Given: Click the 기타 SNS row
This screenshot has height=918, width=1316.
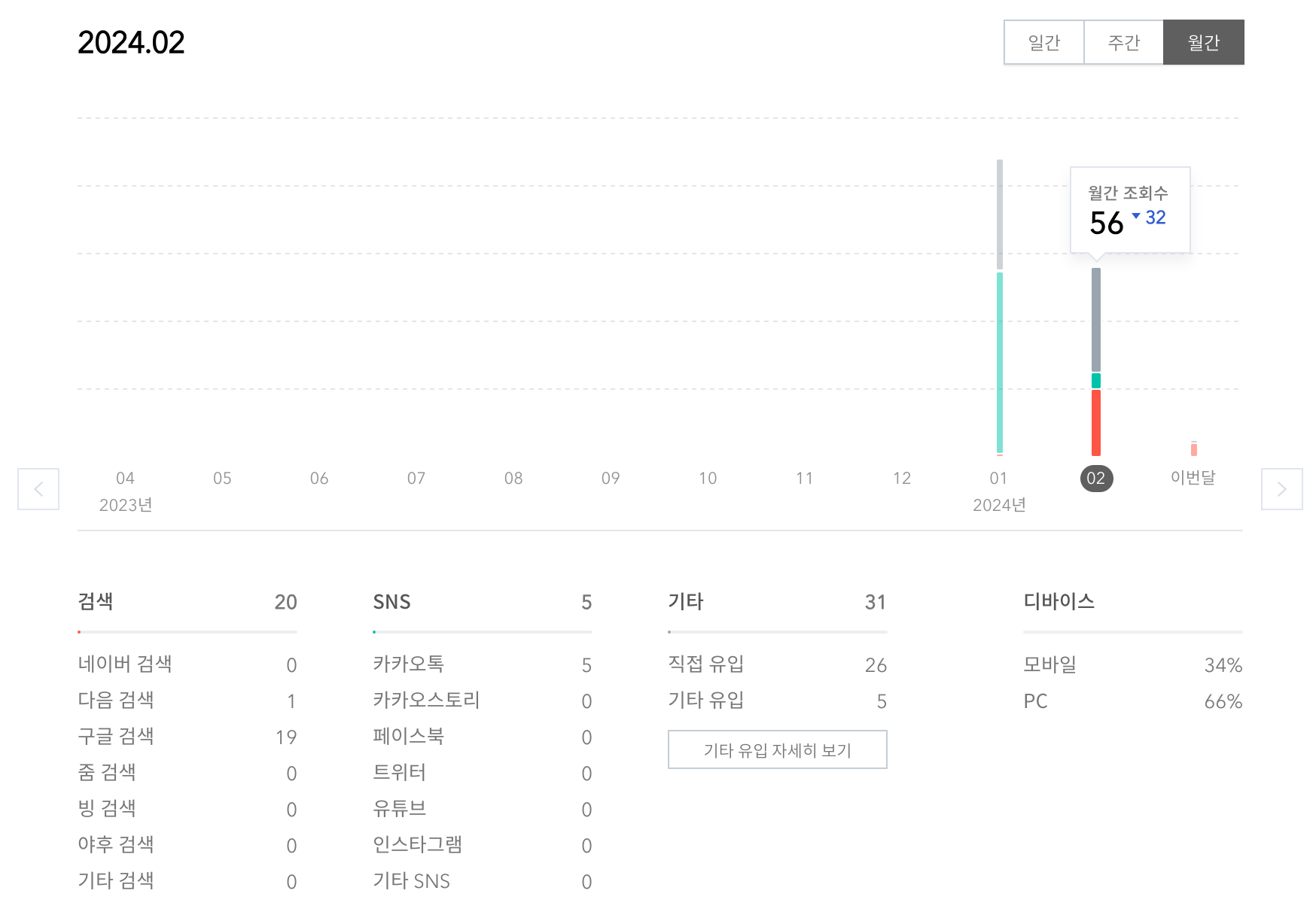Looking at the screenshot, I should point(483,881).
